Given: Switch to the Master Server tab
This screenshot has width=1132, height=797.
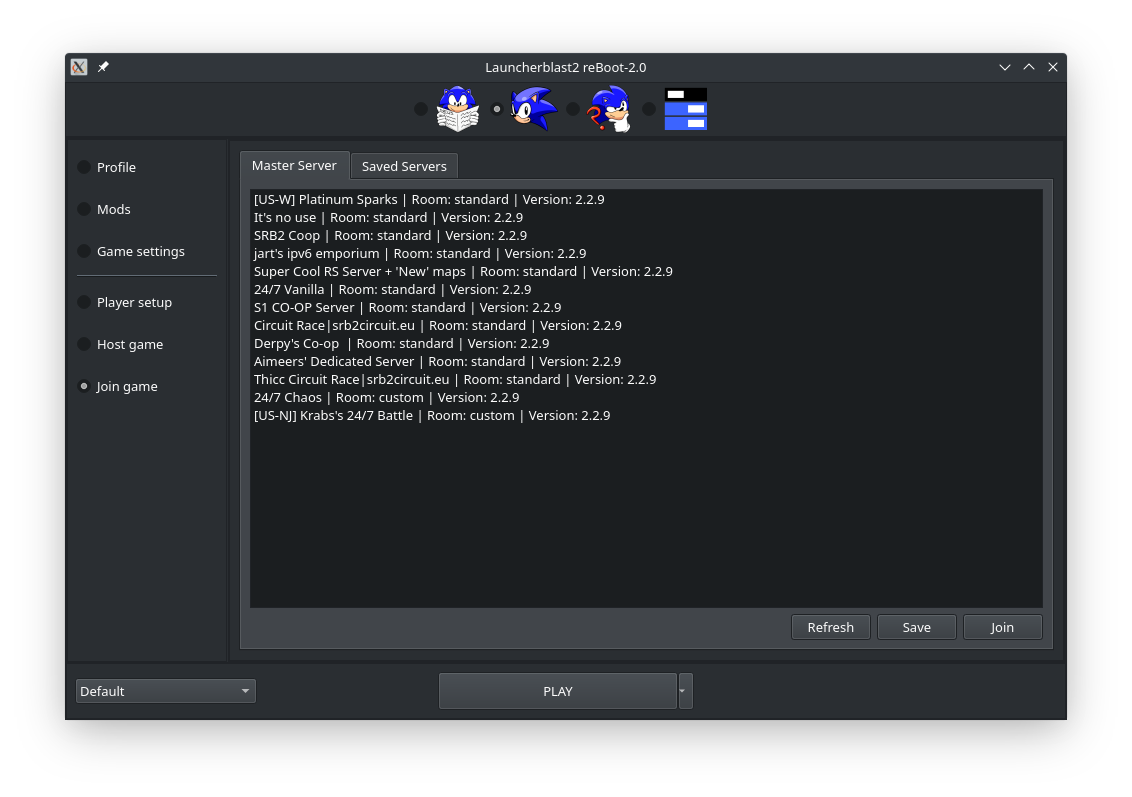Looking at the screenshot, I should pyautogui.click(x=295, y=165).
